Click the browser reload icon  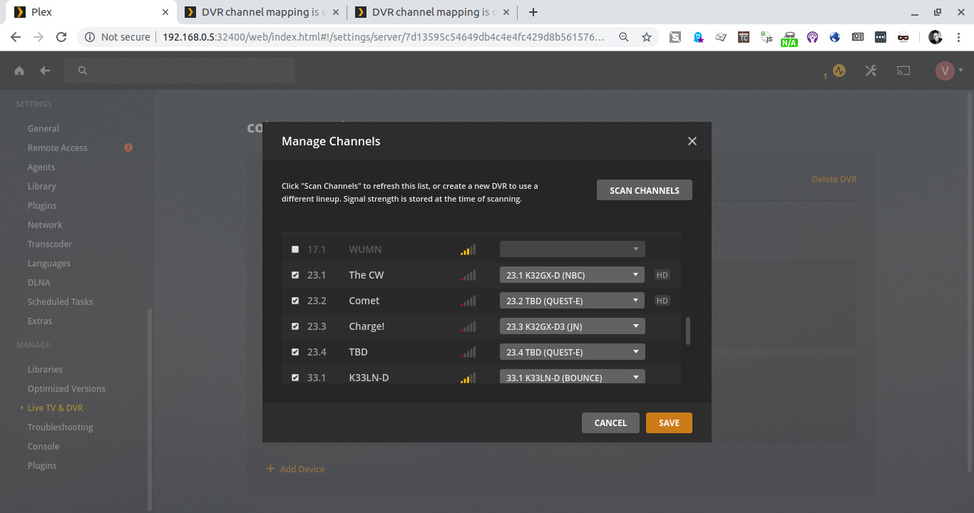[61, 37]
